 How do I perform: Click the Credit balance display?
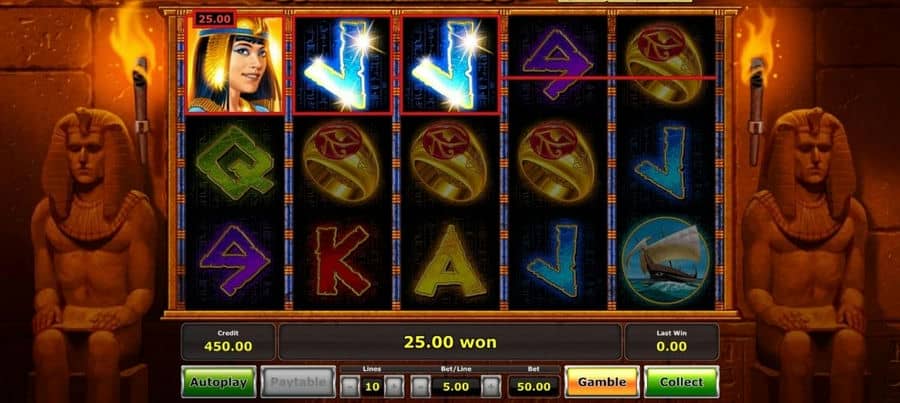(x=228, y=342)
